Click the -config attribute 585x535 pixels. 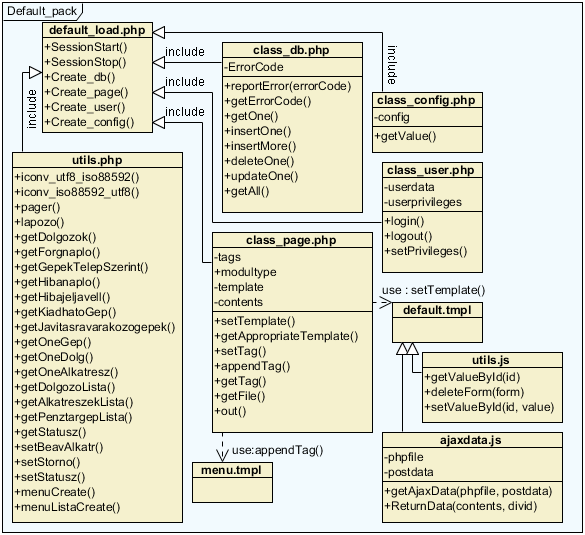(392, 117)
